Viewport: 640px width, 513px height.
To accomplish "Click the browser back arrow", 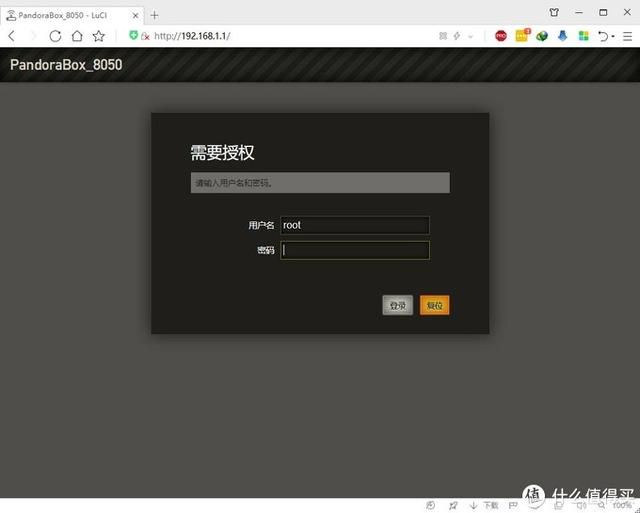I will click(x=12, y=36).
